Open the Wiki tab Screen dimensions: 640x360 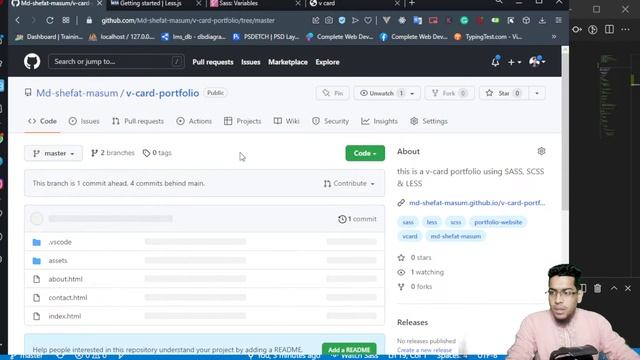pos(287,121)
